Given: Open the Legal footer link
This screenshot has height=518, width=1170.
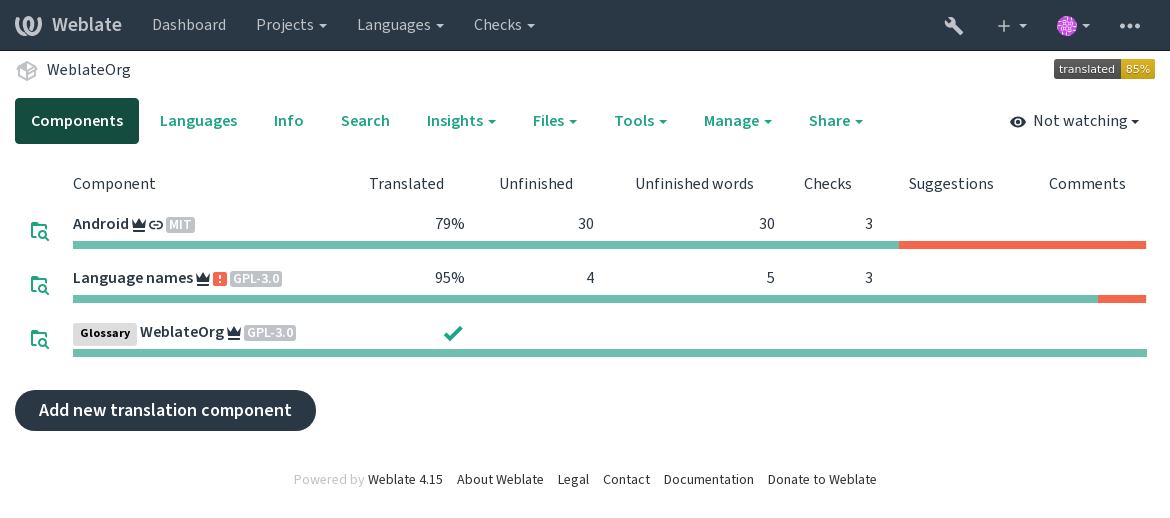Looking at the screenshot, I should pyautogui.click(x=573, y=479).
